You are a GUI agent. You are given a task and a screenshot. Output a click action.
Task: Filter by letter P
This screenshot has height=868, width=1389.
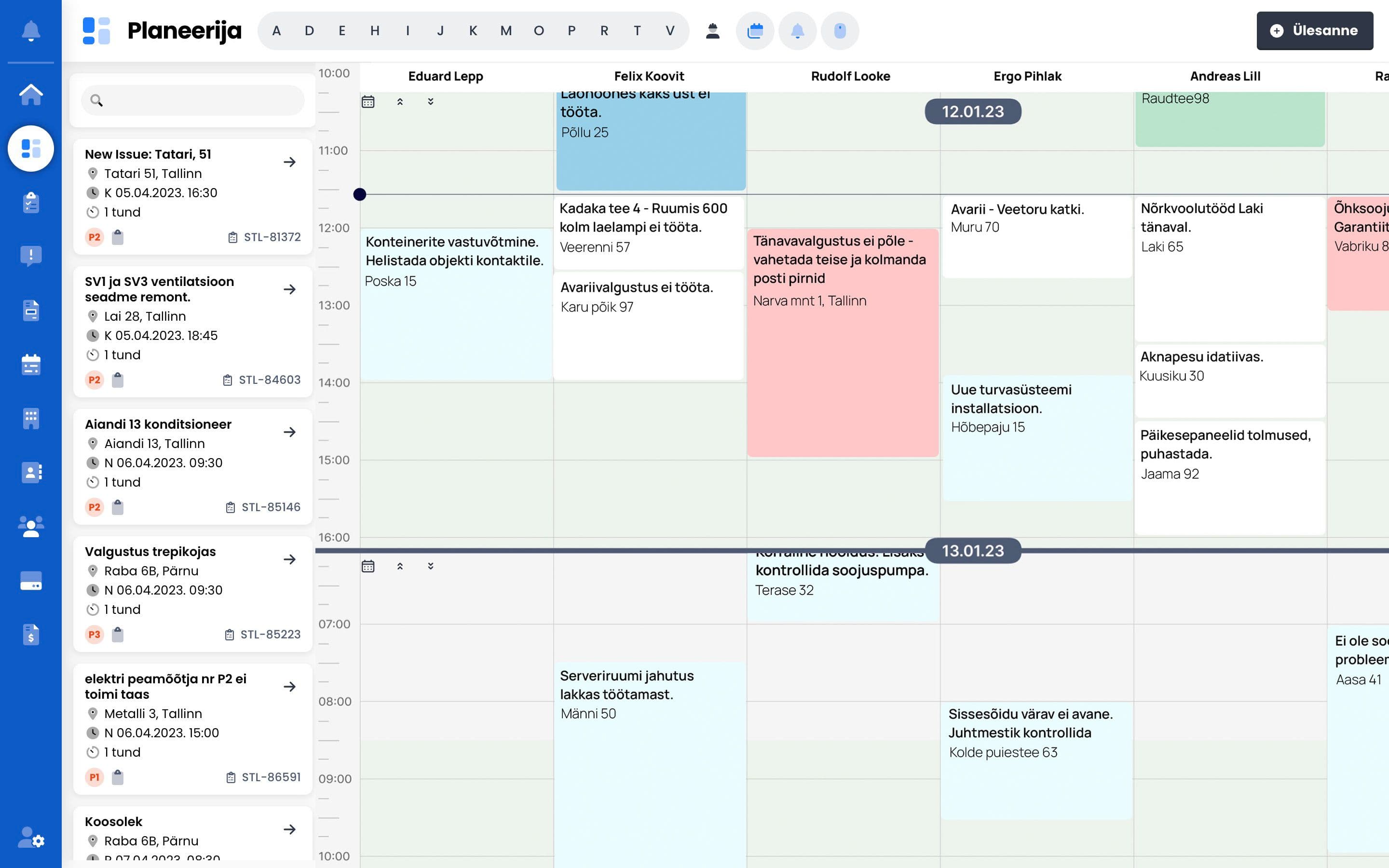click(x=572, y=31)
